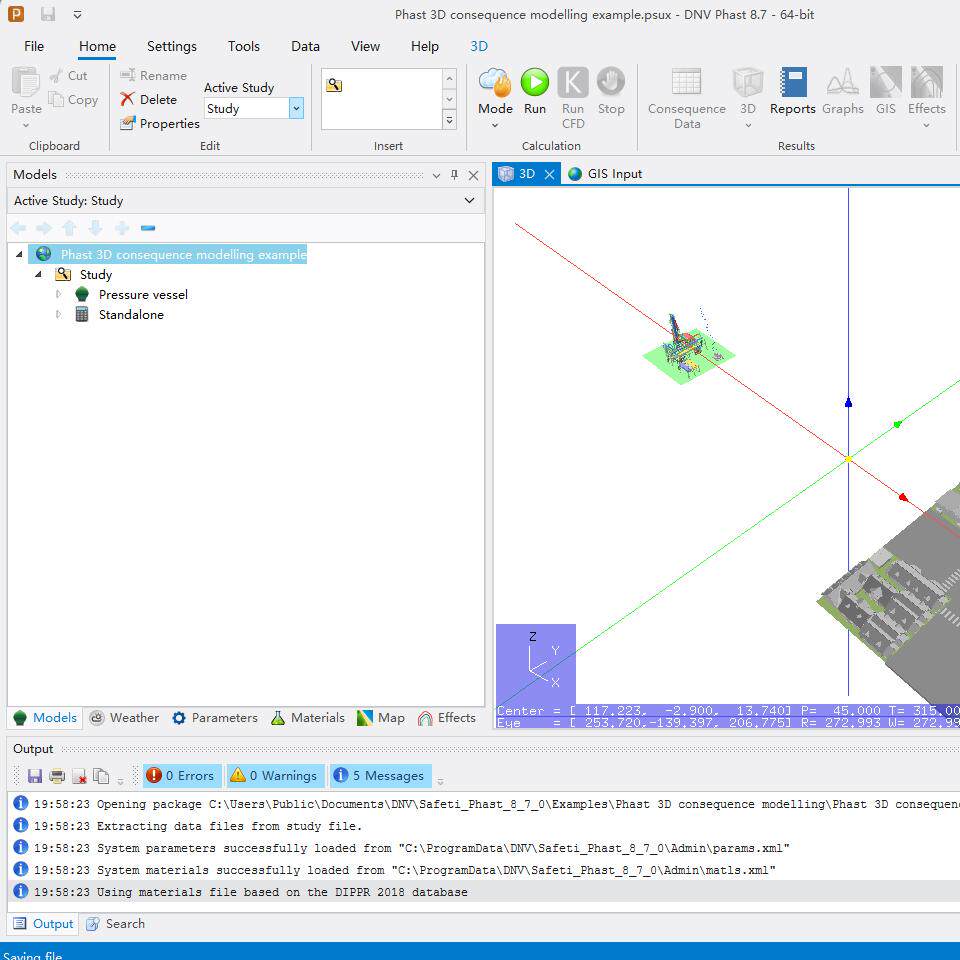This screenshot has width=960, height=960.
Task: Expand the Pressure vessel node
Action: coord(58,294)
